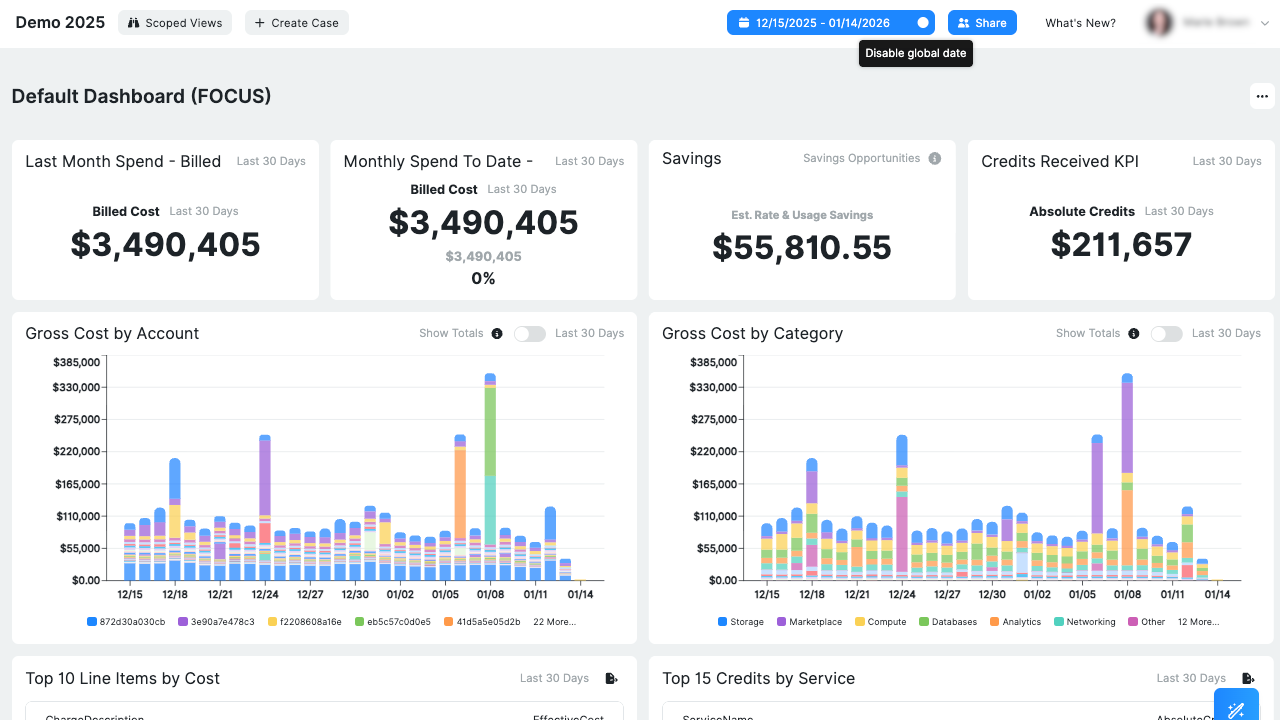Click the Share button
This screenshot has width=1280, height=720.
pyautogui.click(x=982, y=23)
